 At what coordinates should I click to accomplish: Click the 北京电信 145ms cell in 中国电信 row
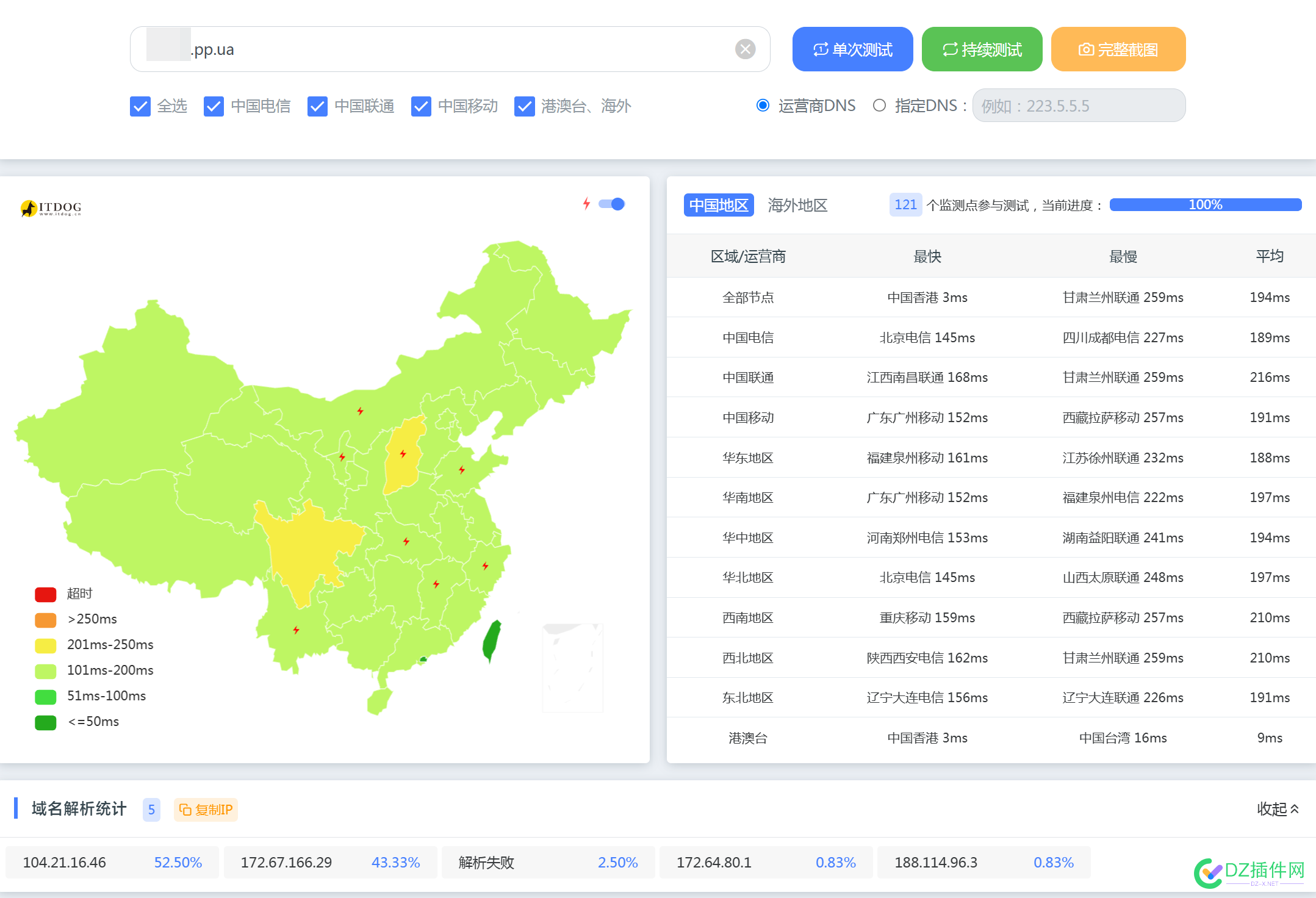[927, 337]
